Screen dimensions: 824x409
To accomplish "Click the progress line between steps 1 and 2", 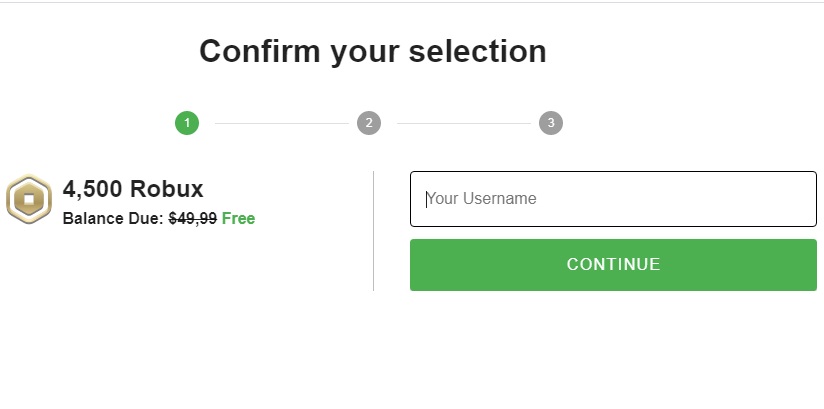I will point(278,124).
